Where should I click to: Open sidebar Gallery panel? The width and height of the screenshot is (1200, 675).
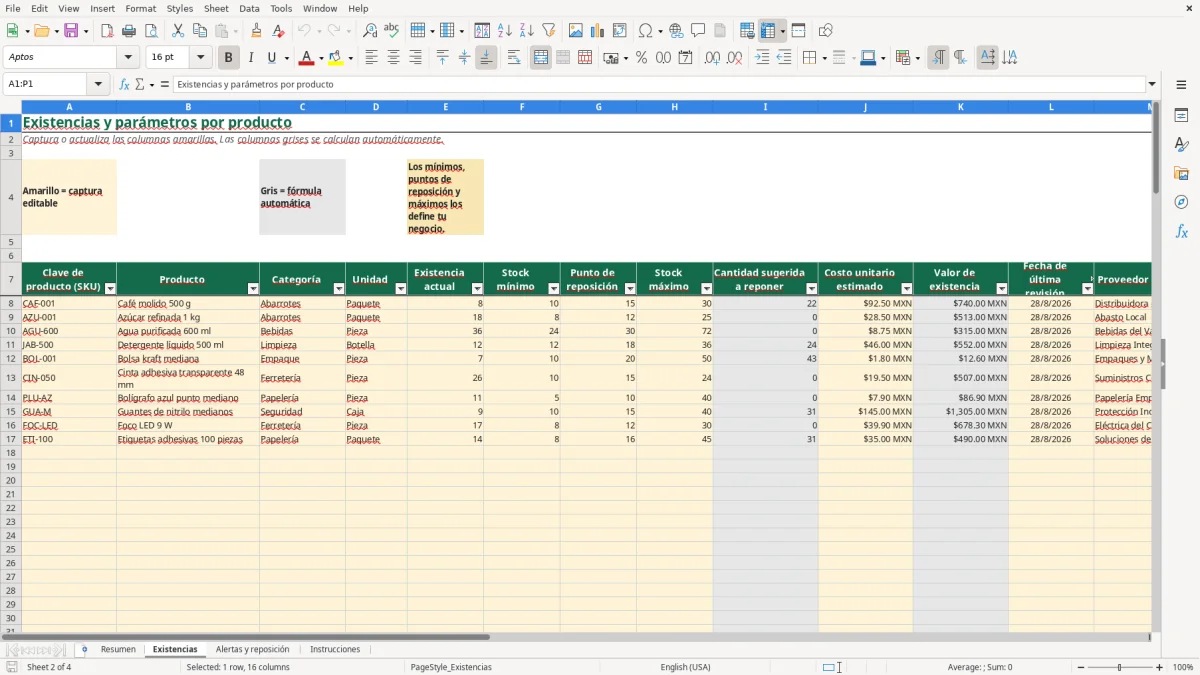point(1181,174)
